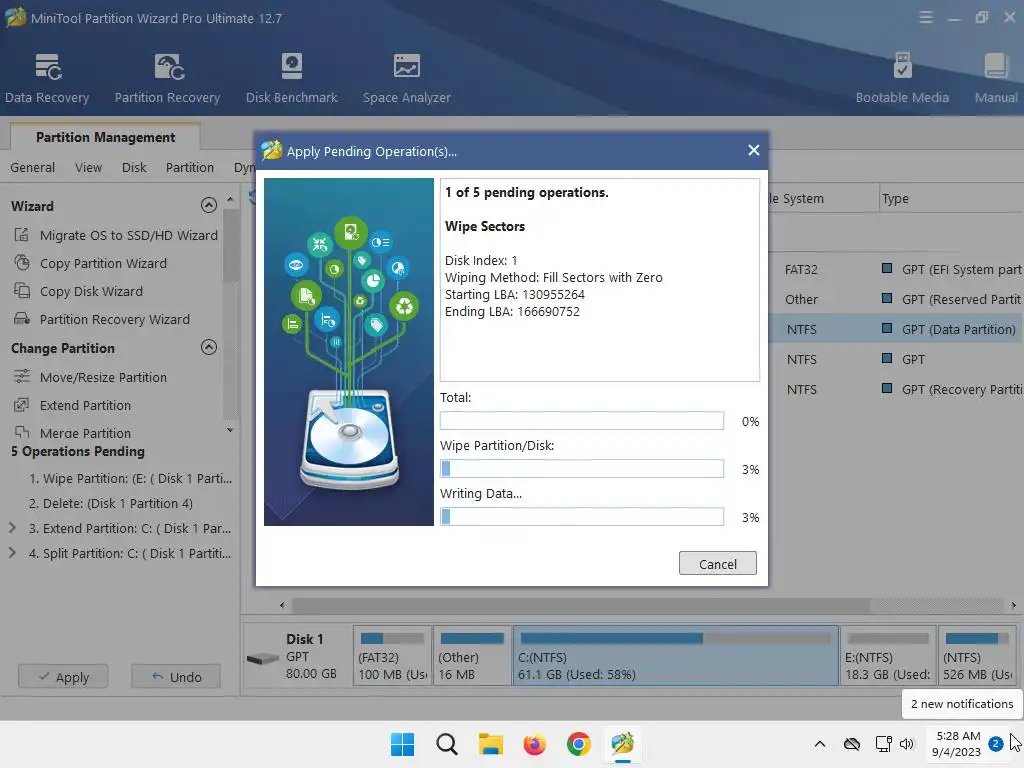
Task: Collapse the Change Partition section
Action: pyautogui.click(x=208, y=347)
